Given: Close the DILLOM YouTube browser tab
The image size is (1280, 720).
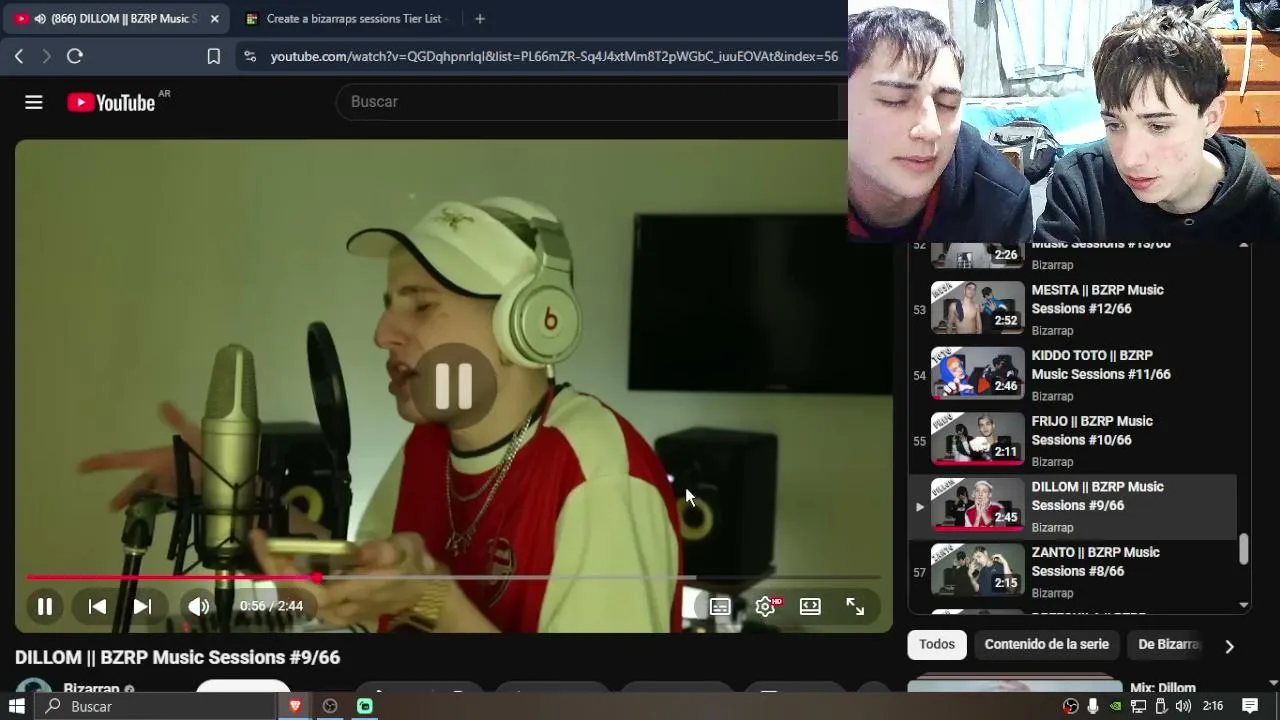Looking at the screenshot, I should click(x=214, y=19).
